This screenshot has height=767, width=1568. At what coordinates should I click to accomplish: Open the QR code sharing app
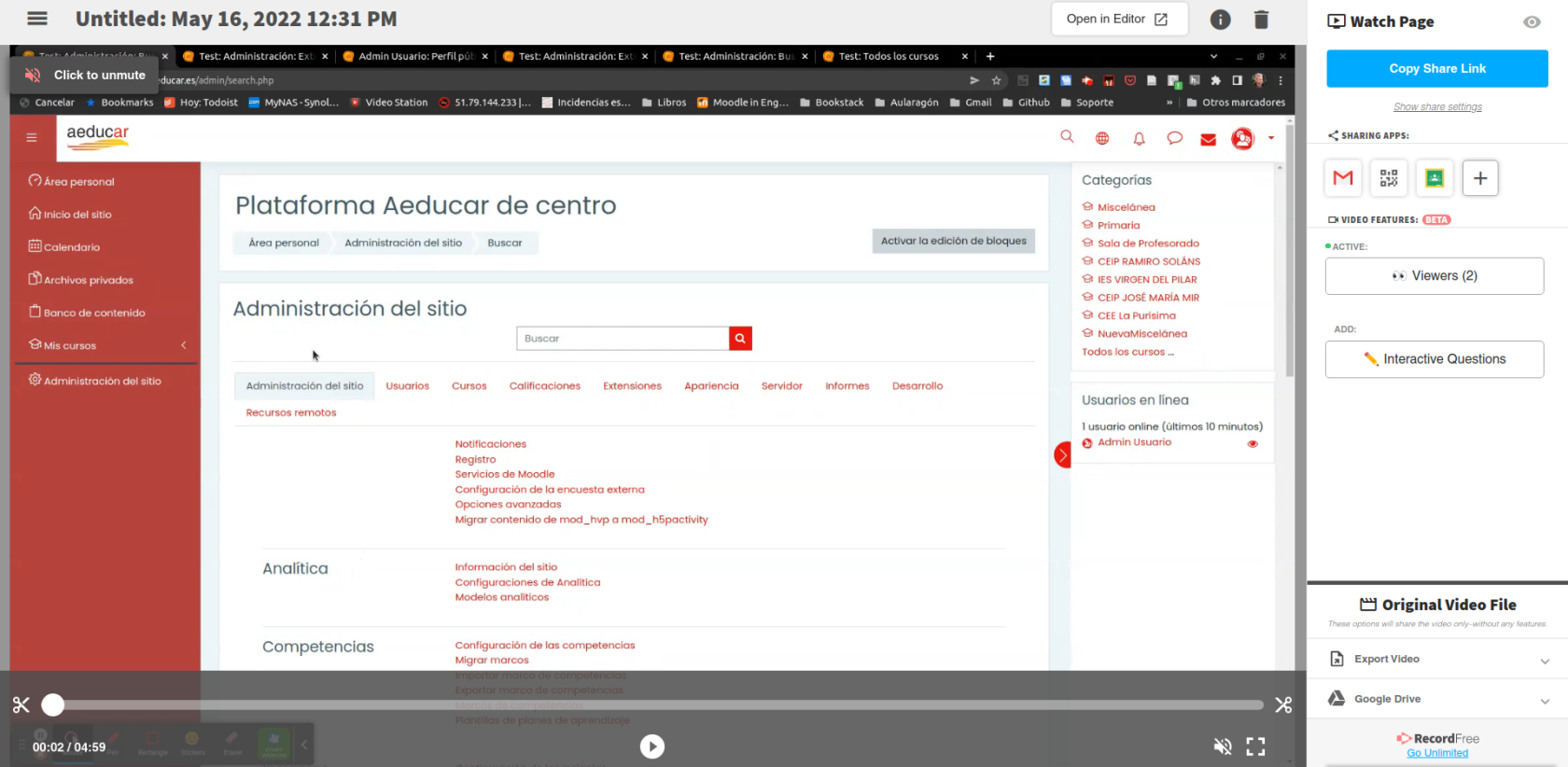pyautogui.click(x=1389, y=177)
